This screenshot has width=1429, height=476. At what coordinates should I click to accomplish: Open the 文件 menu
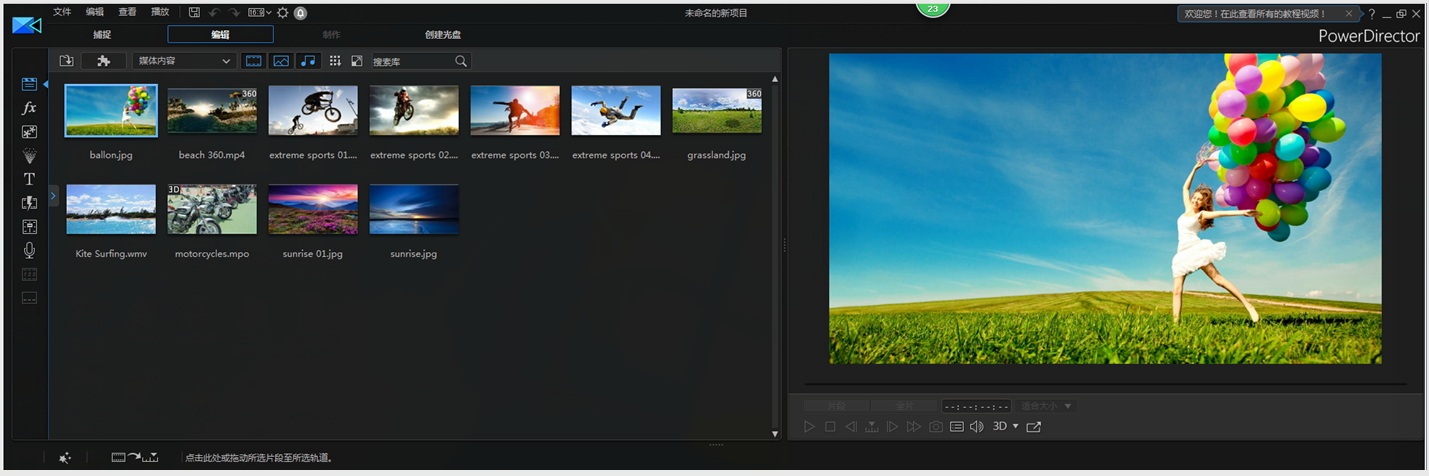click(62, 13)
